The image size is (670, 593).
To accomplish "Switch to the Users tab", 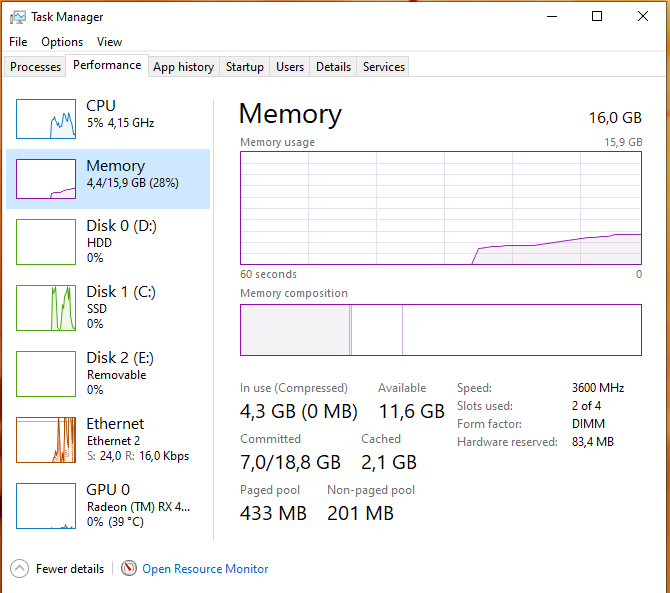I will click(290, 67).
